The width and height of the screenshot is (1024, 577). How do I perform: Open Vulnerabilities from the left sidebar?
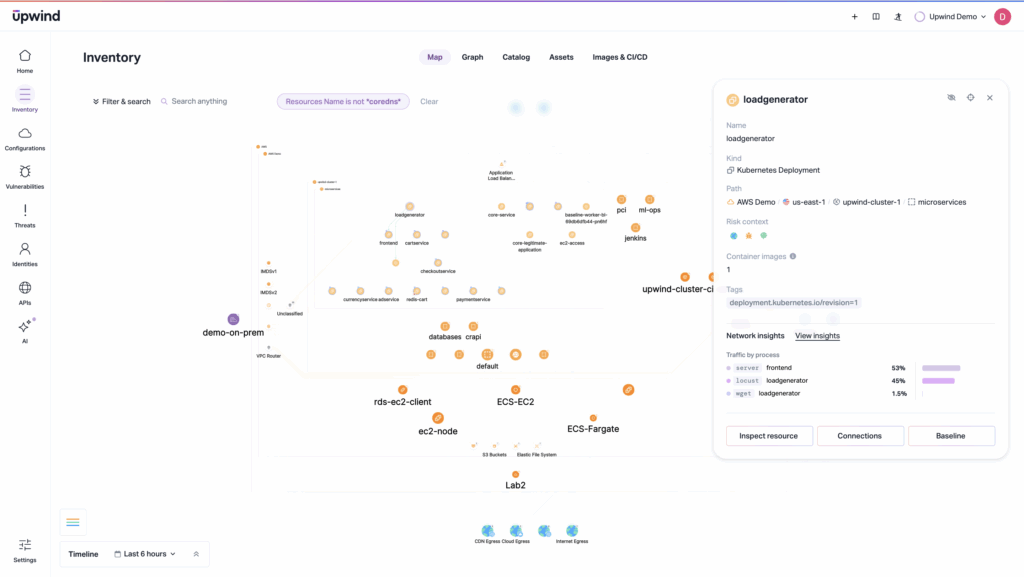click(25, 176)
